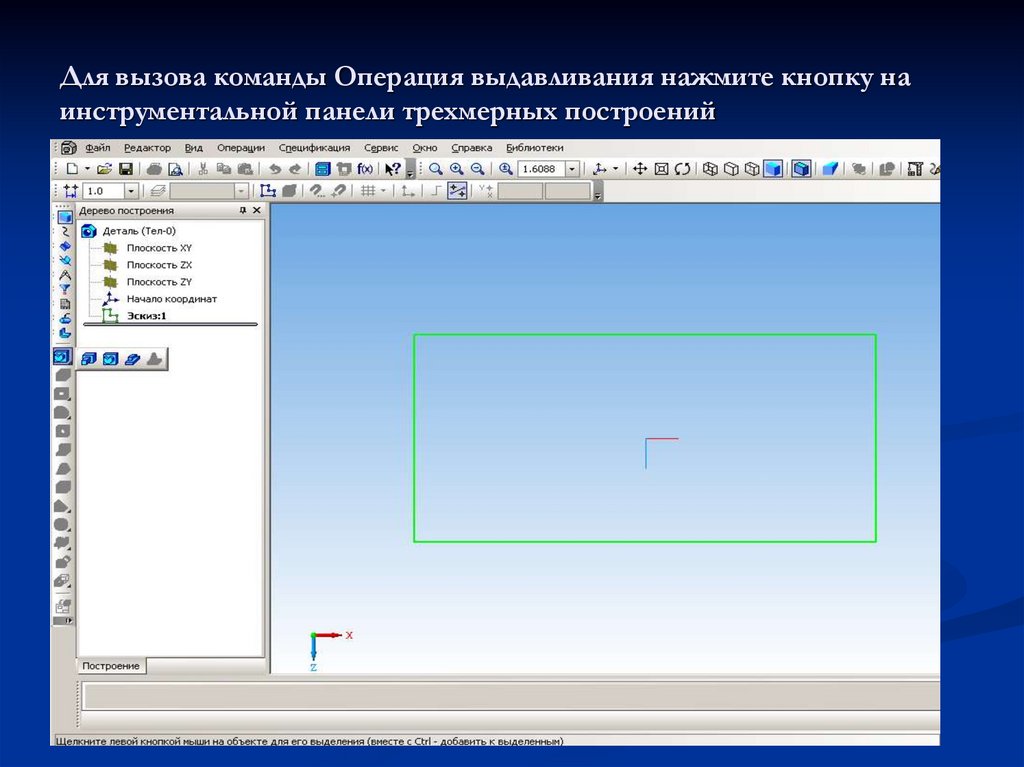
Task: Select the measurements compass-shaped panel icon
Action: tap(65, 275)
